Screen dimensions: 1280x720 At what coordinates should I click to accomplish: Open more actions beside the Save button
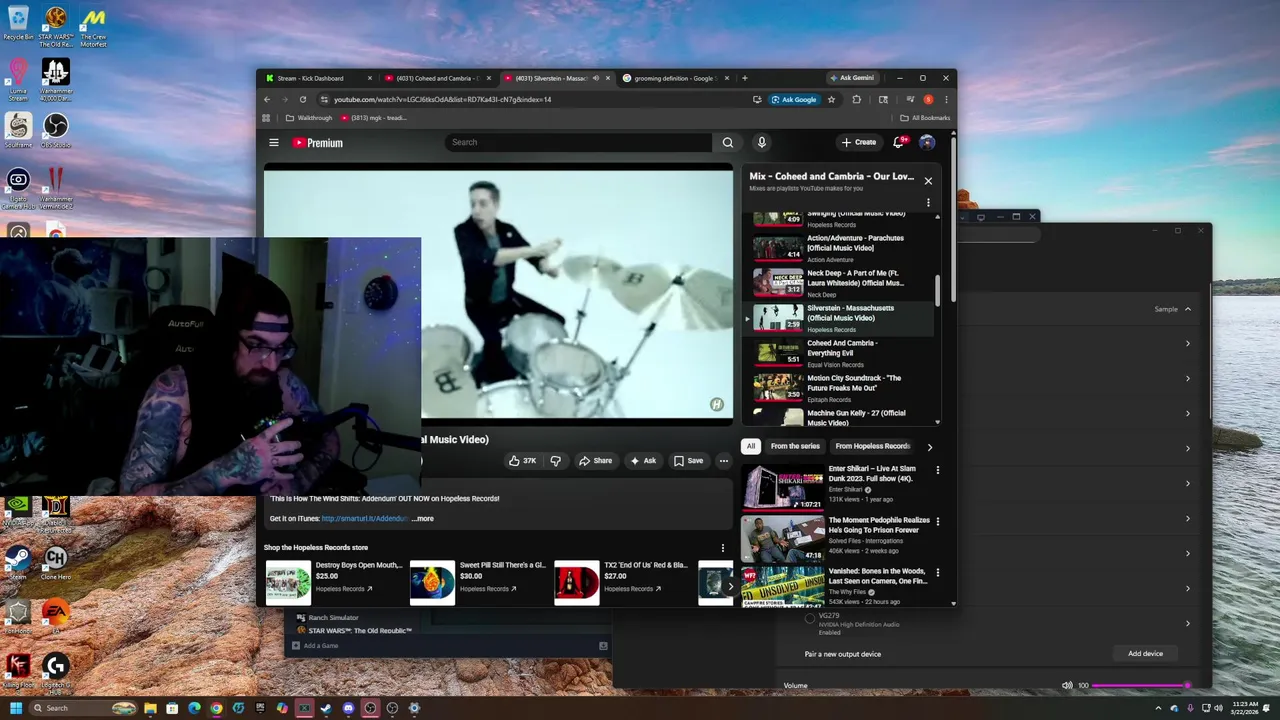coord(723,461)
